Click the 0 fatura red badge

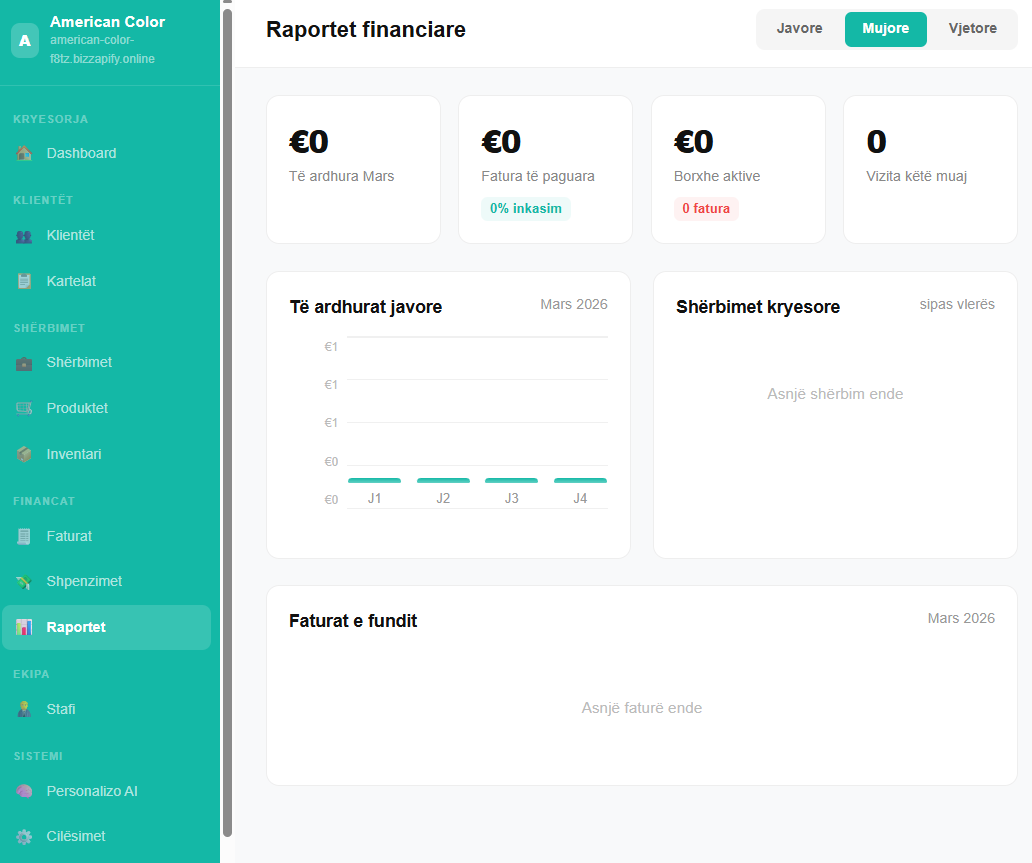click(x=705, y=209)
